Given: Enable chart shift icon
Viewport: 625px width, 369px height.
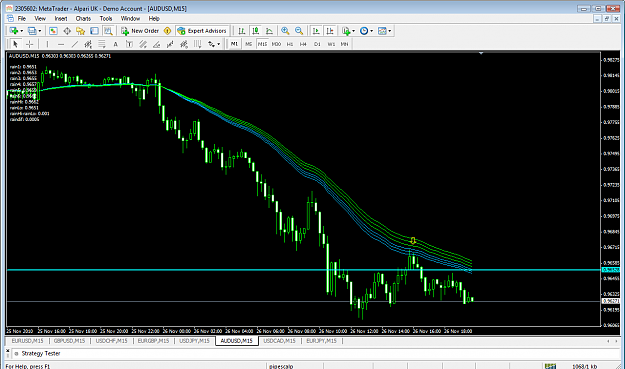Looking at the screenshot, I should coord(330,31).
